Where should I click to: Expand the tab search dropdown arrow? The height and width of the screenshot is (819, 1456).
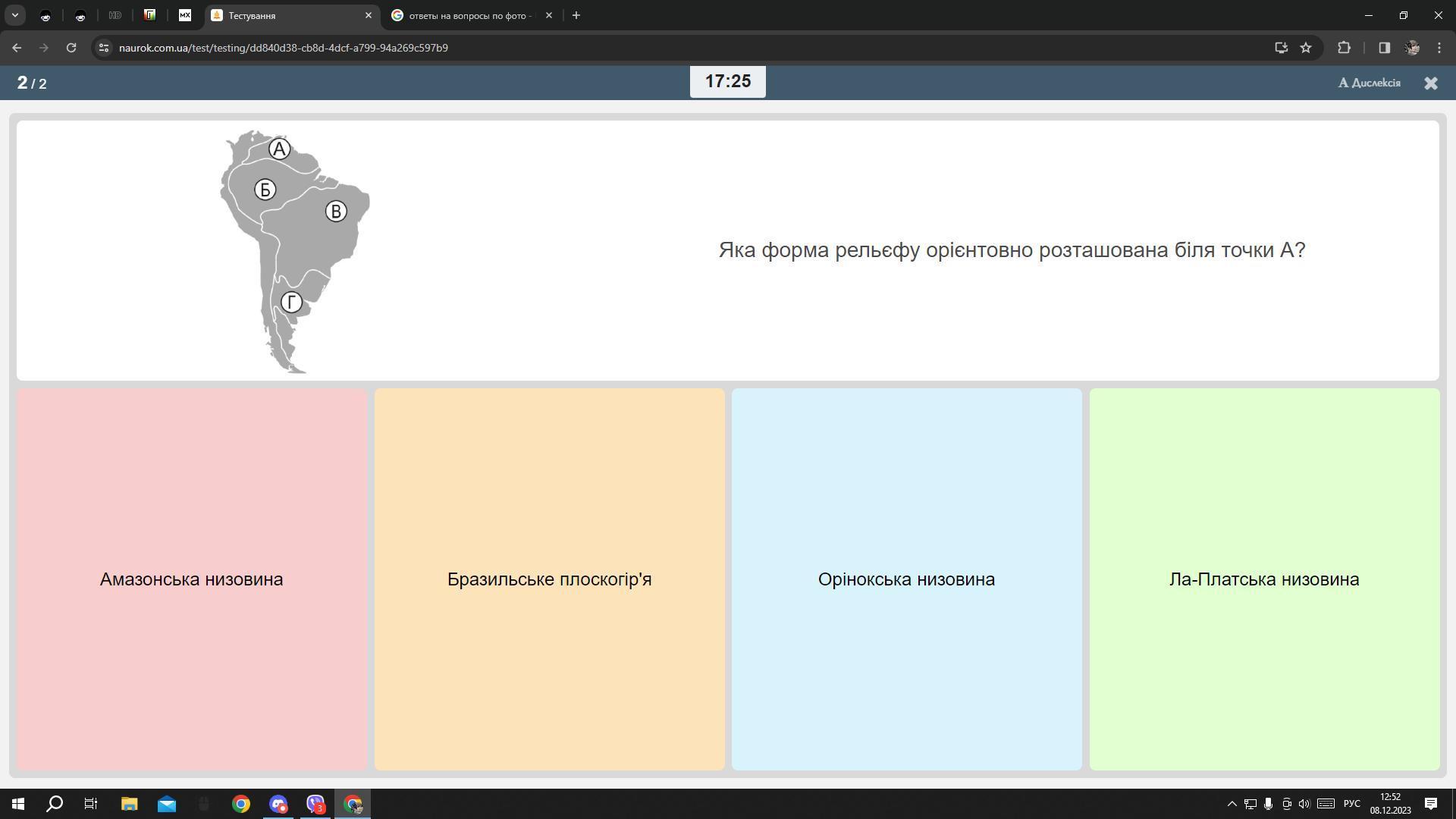14,15
